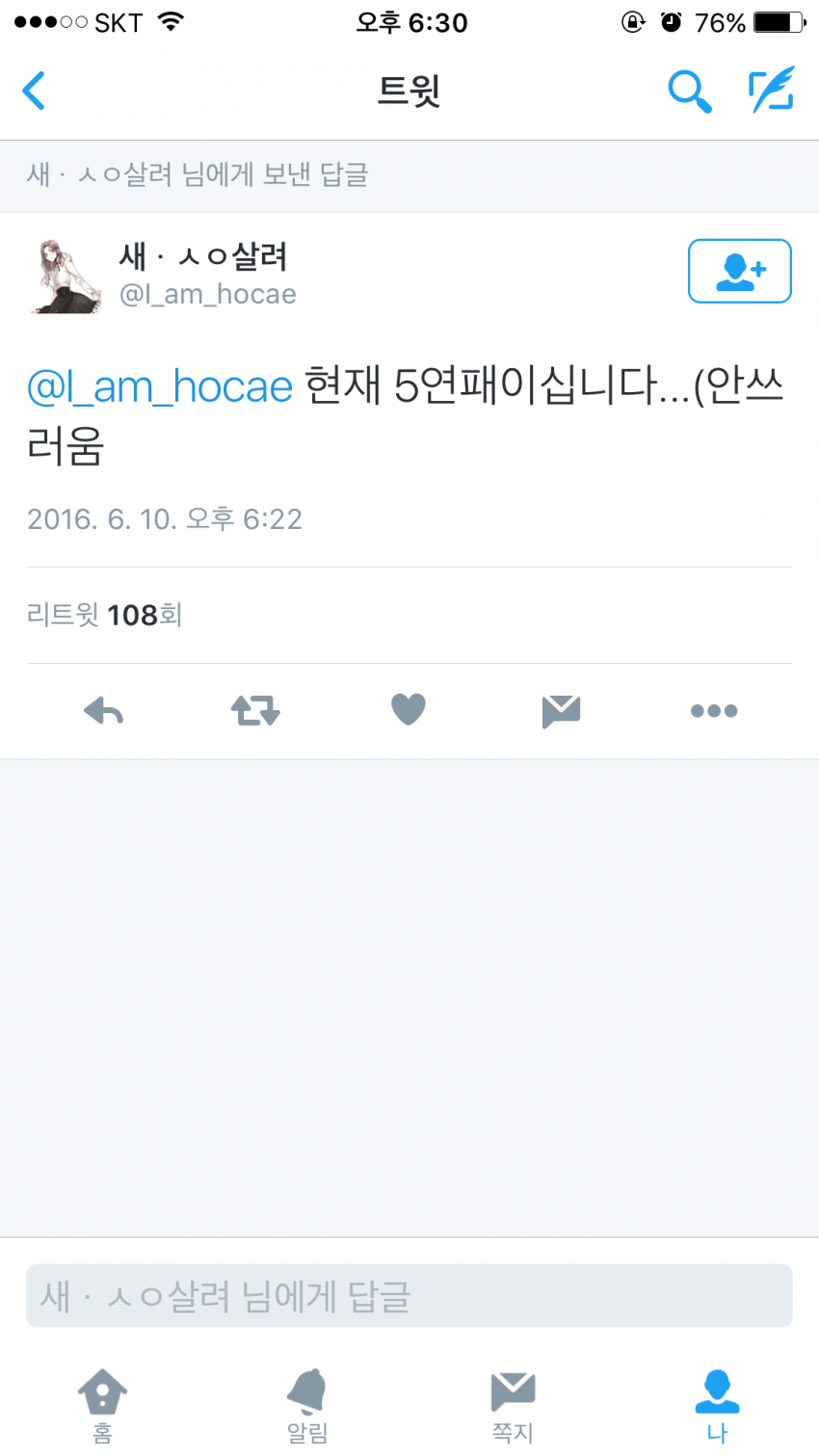Follow the user with the add-person button

[x=739, y=271]
